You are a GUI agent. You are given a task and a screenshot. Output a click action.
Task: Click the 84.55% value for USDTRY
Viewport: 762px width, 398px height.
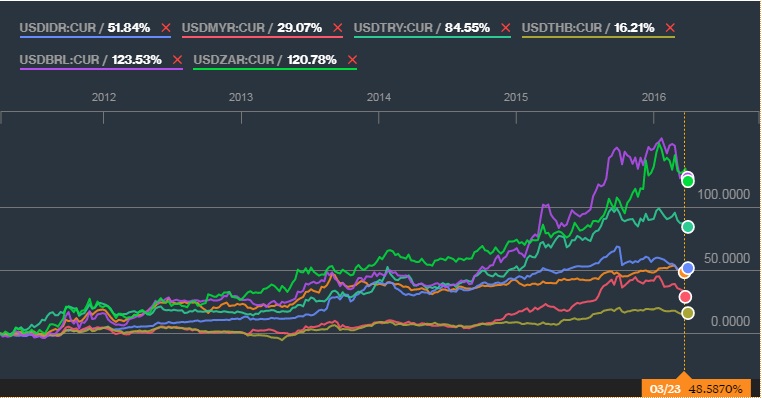(x=467, y=28)
